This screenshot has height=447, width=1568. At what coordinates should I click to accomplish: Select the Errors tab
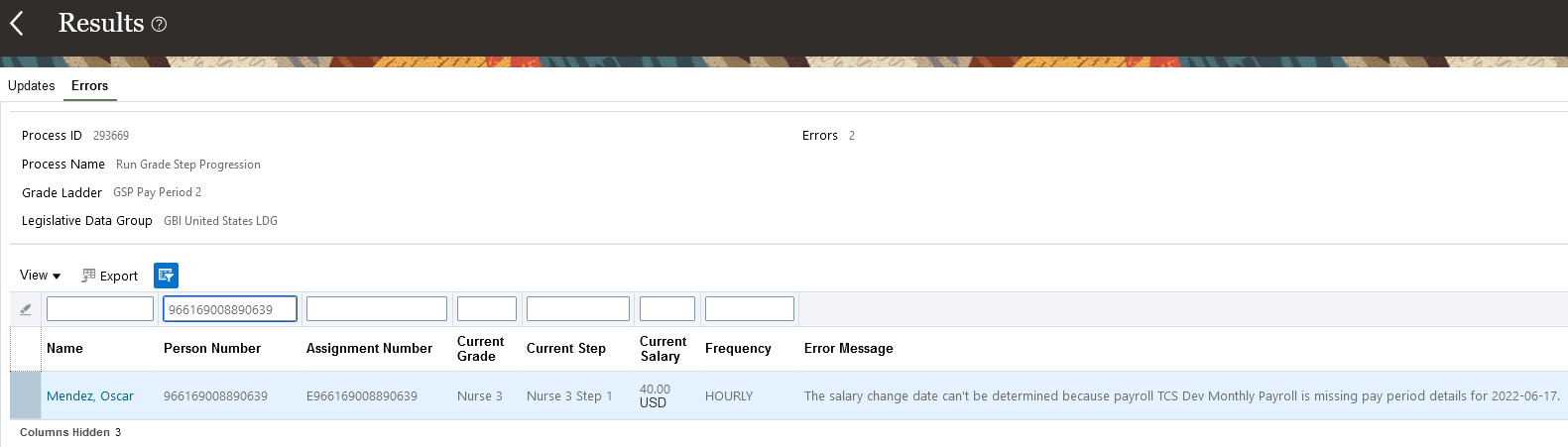coord(89,86)
